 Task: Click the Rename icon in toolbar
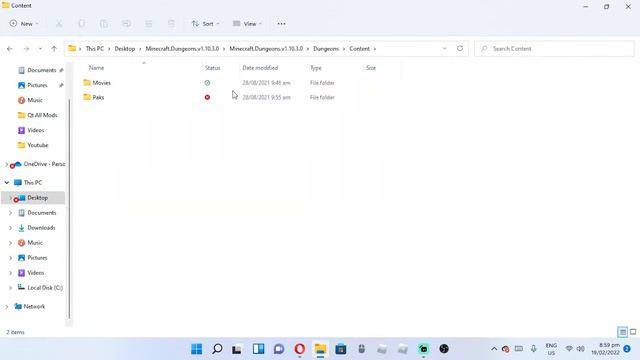[127, 24]
